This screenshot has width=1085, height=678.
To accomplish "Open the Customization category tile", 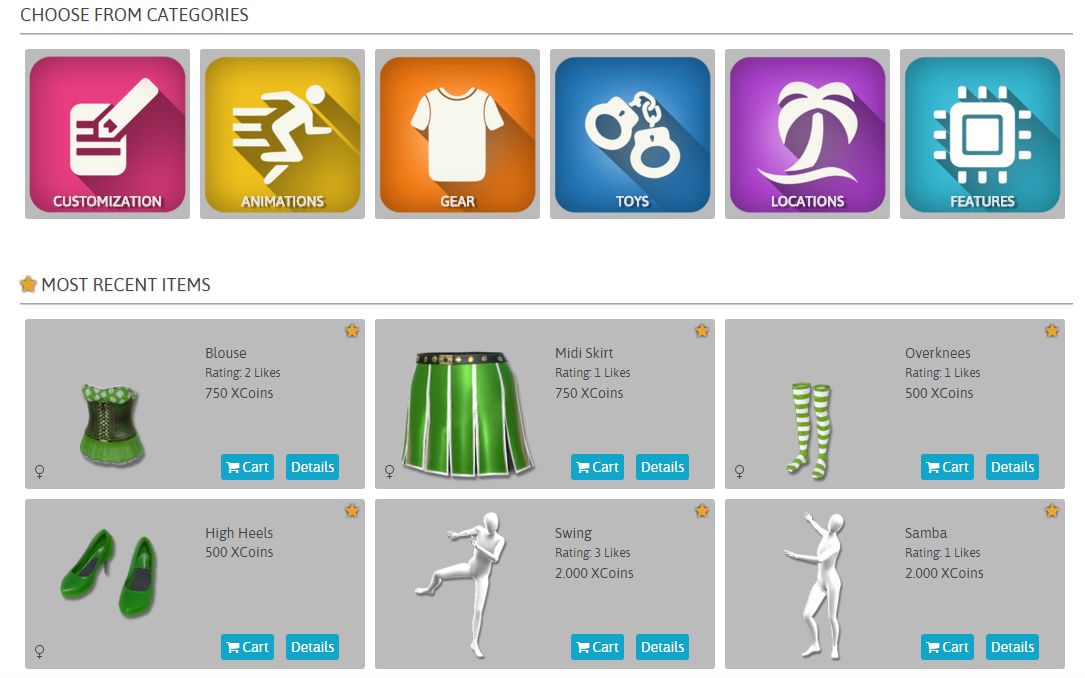I will tap(107, 134).
